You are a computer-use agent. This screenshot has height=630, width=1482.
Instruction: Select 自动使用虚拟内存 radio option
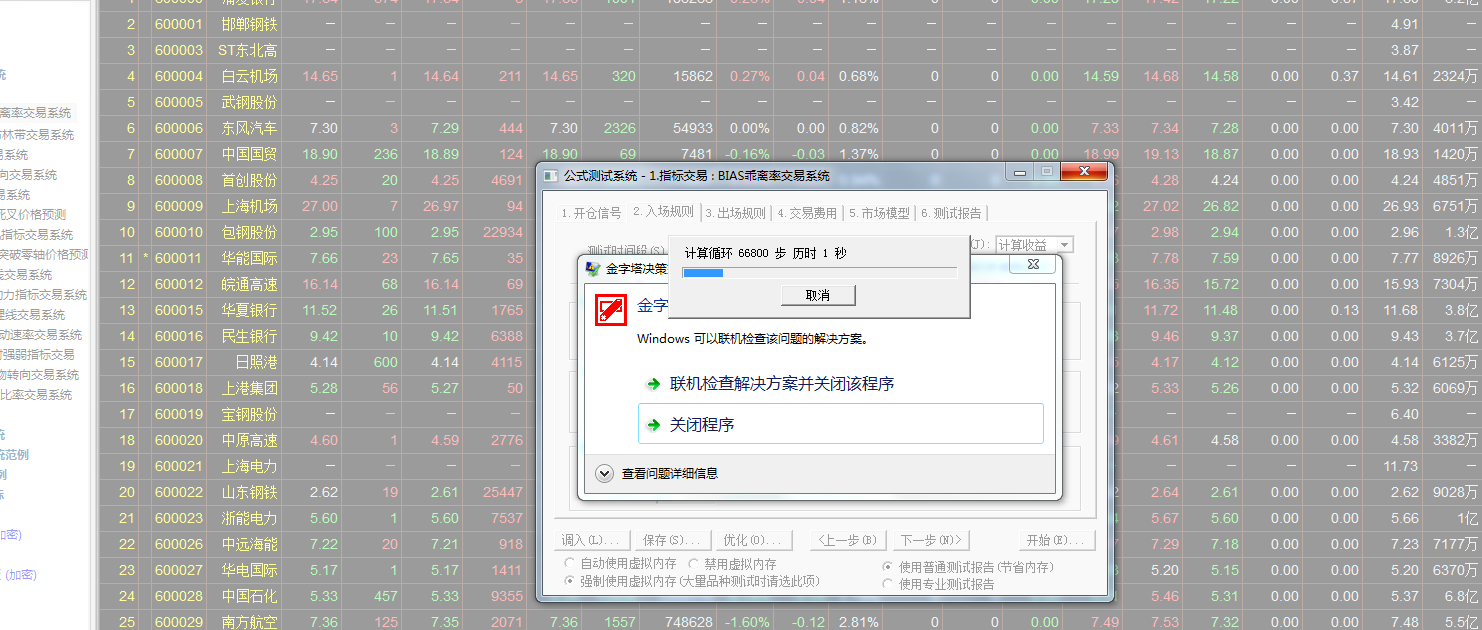click(570, 564)
